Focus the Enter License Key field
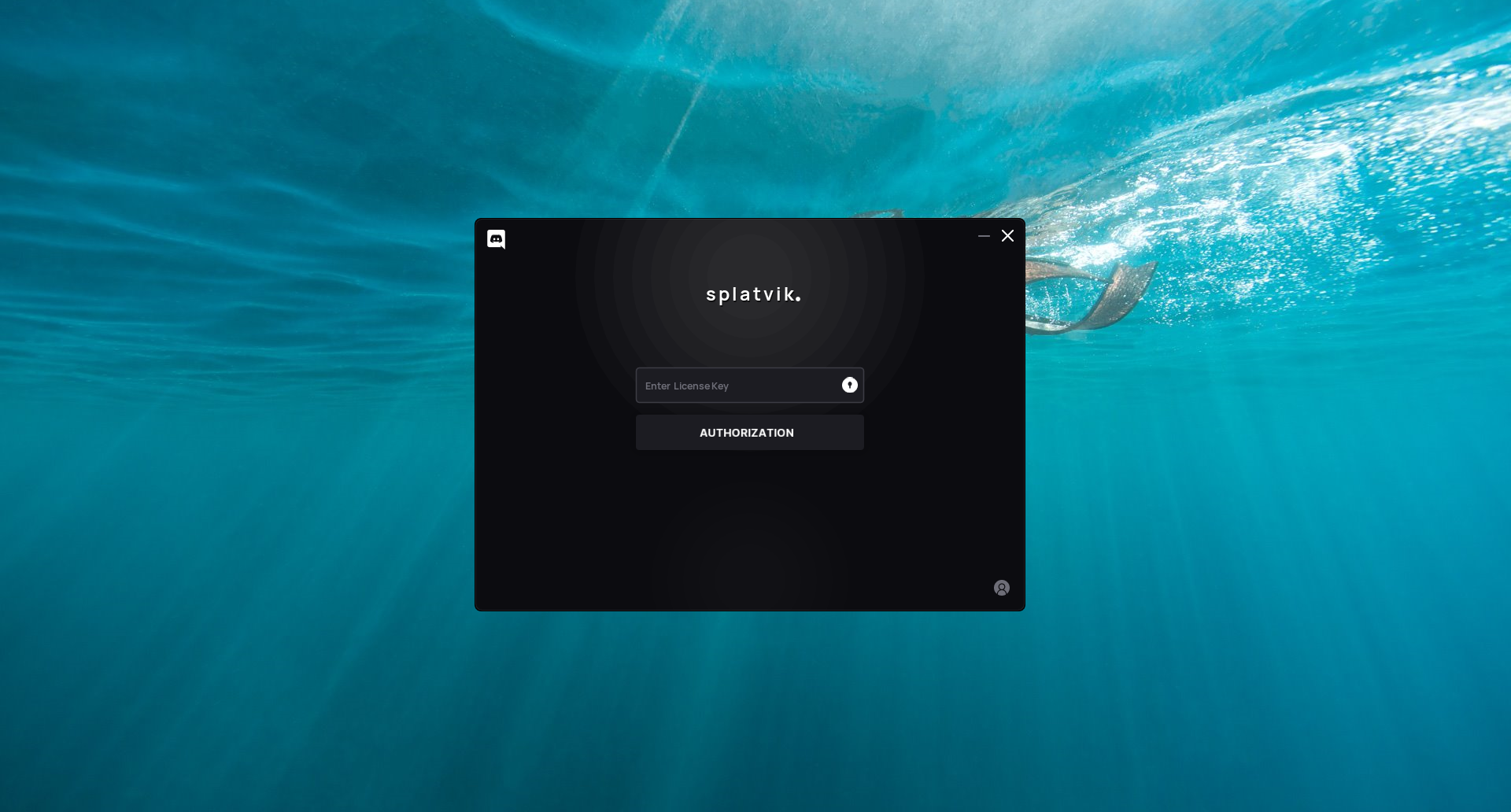This screenshot has height=812, width=1511. pos(750,386)
